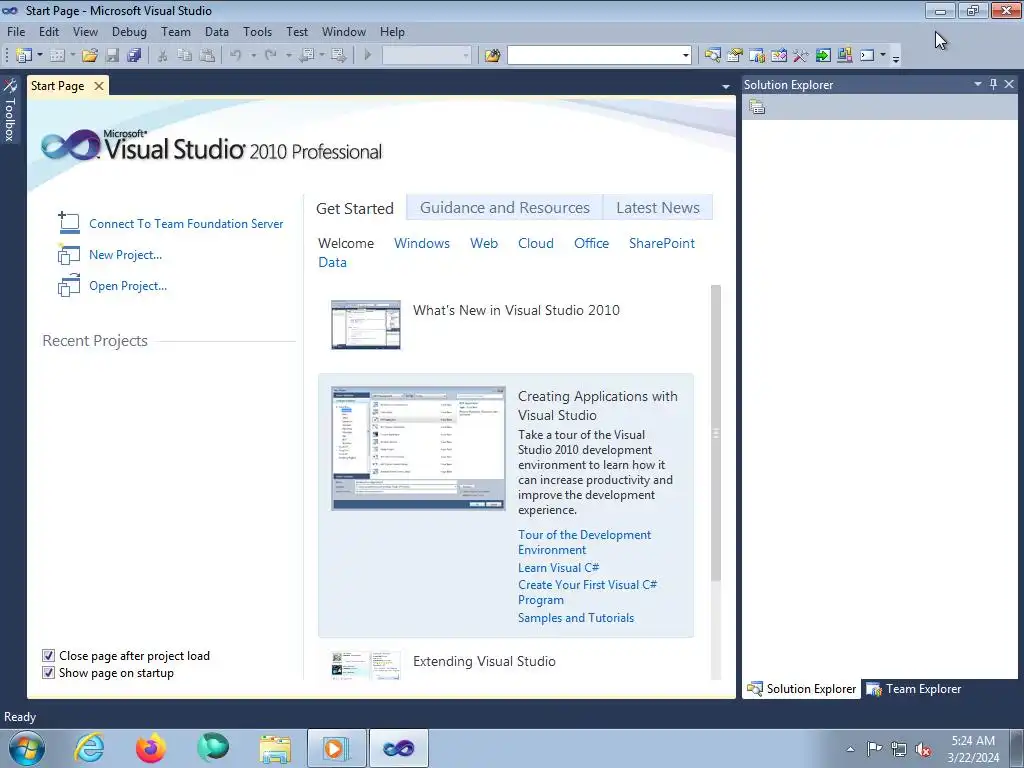Screen dimensions: 1024x768
Task: Toggle Show page on startup checkbox
Action: pyautogui.click(x=48, y=673)
